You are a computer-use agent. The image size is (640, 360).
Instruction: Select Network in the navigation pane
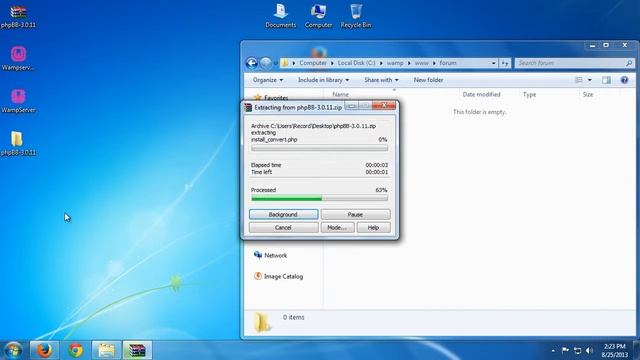(x=270, y=255)
